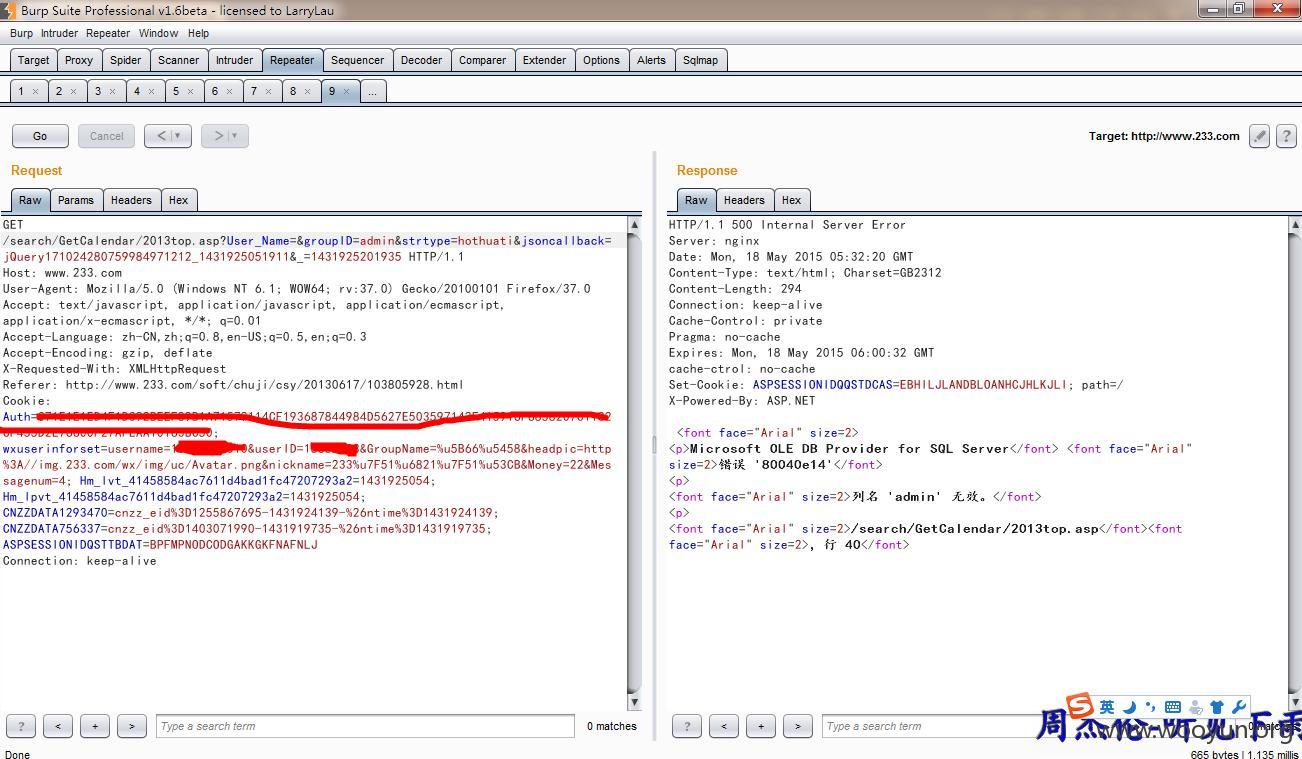Switch to the Scanner tool tab
Viewport: 1302px width, 759px height.
(179, 60)
